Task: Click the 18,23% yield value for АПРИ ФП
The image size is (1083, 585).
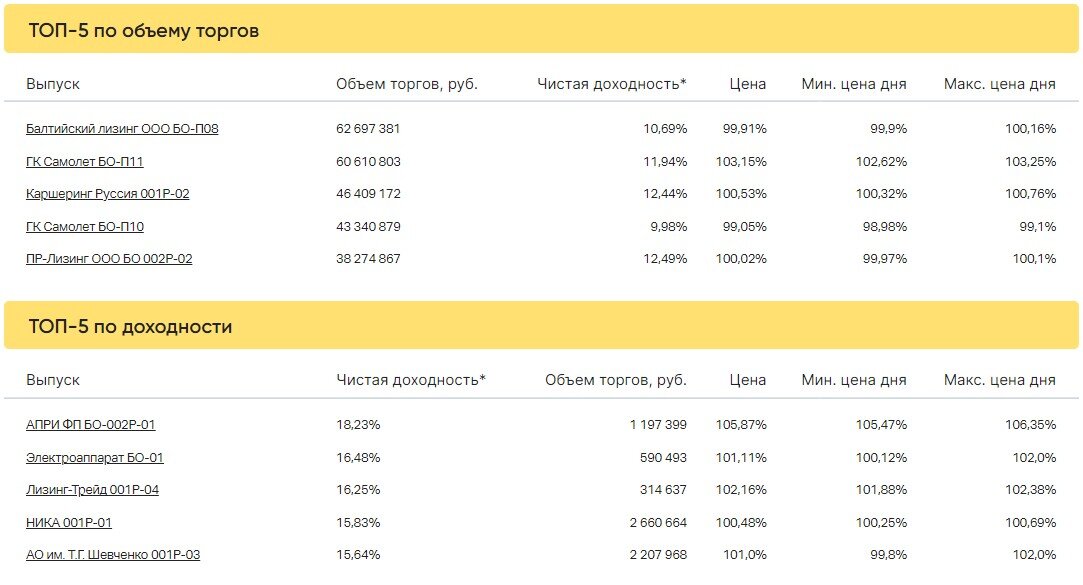Action: tap(358, 425)
